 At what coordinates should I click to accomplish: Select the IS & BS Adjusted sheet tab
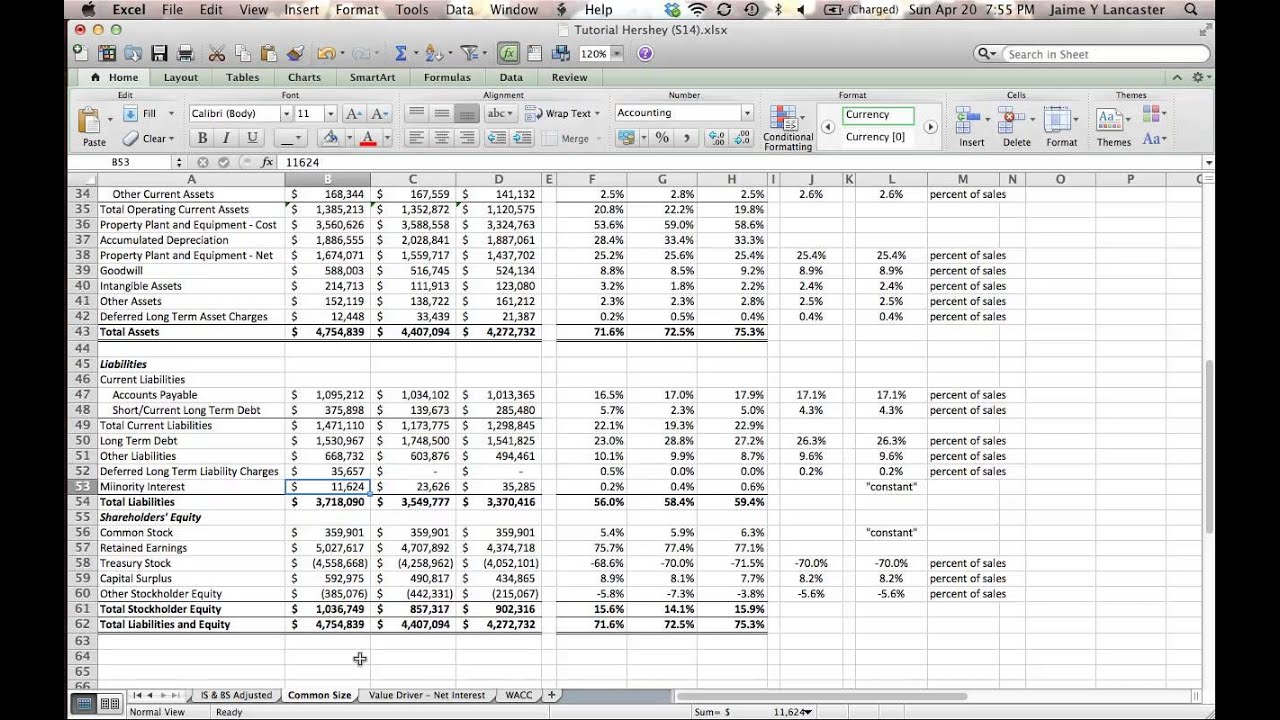click(236, 695)
